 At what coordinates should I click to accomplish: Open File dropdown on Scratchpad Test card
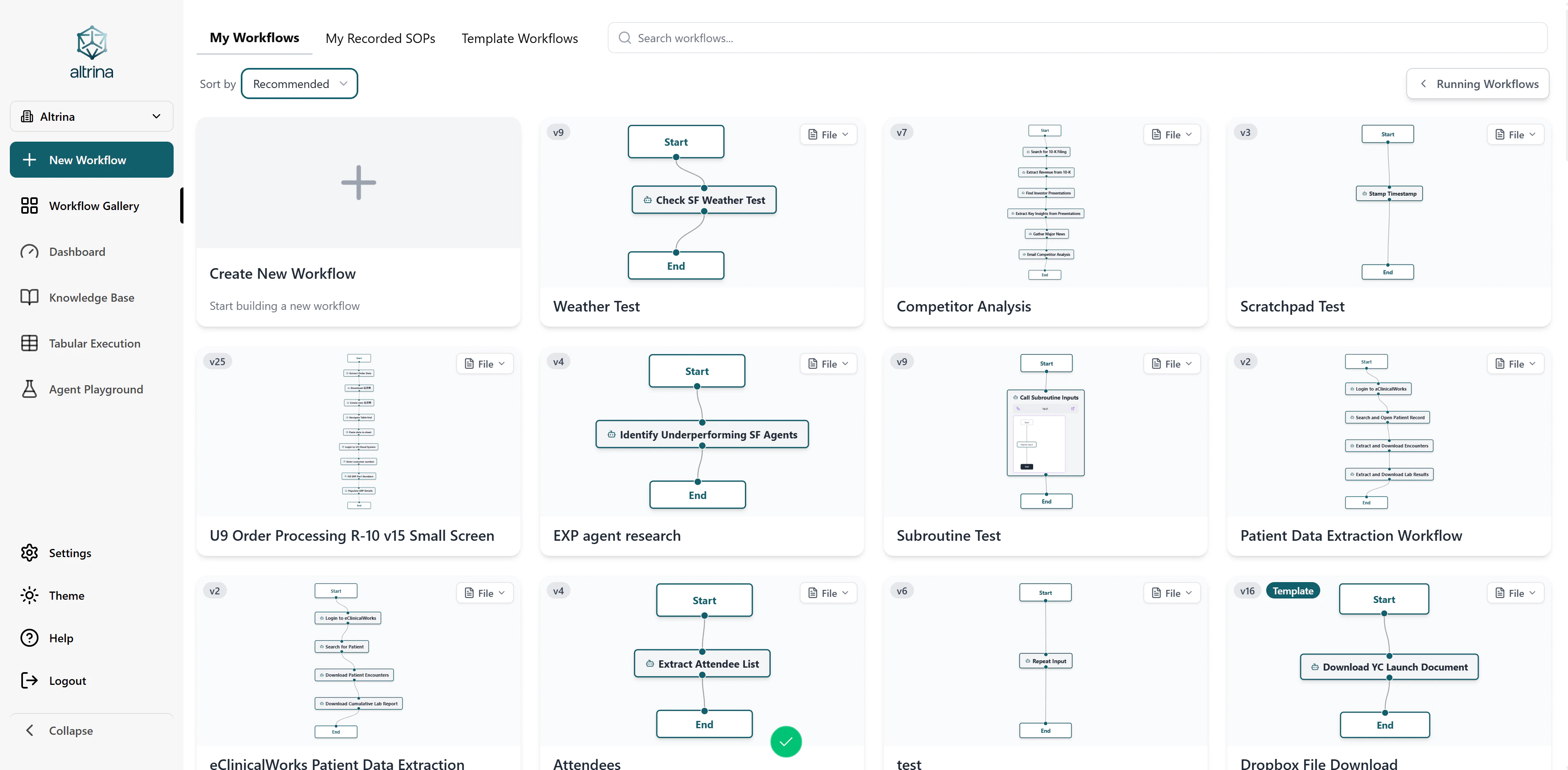1515,135
